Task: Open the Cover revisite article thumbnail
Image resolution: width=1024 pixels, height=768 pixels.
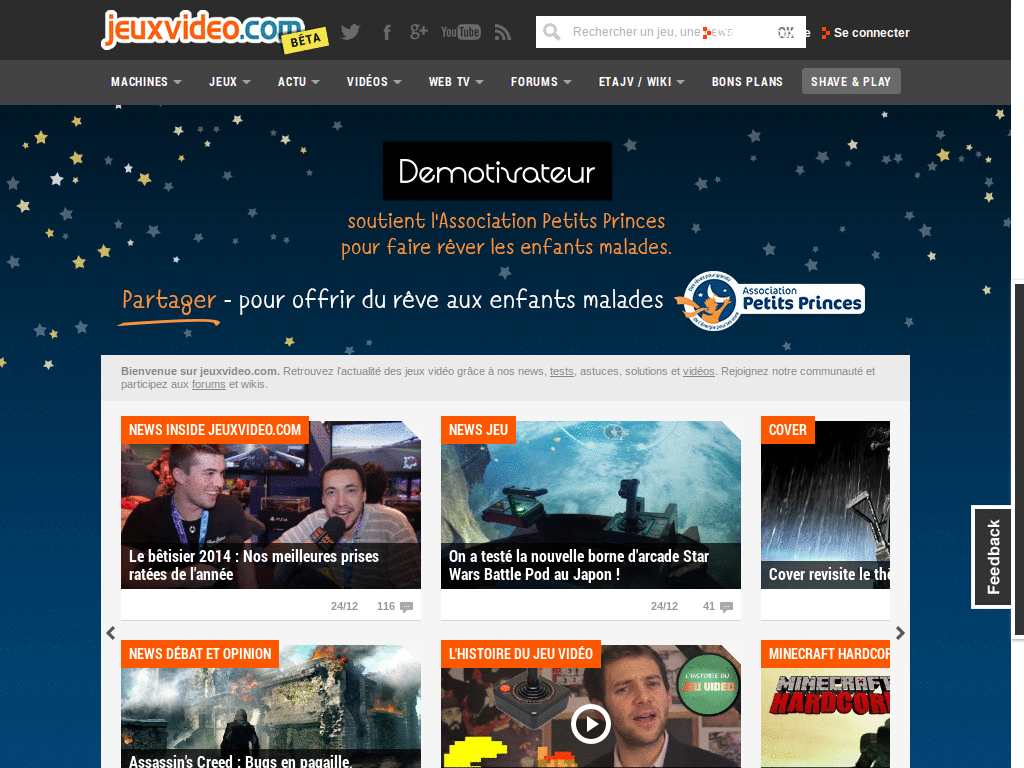Action: [825, 505]
